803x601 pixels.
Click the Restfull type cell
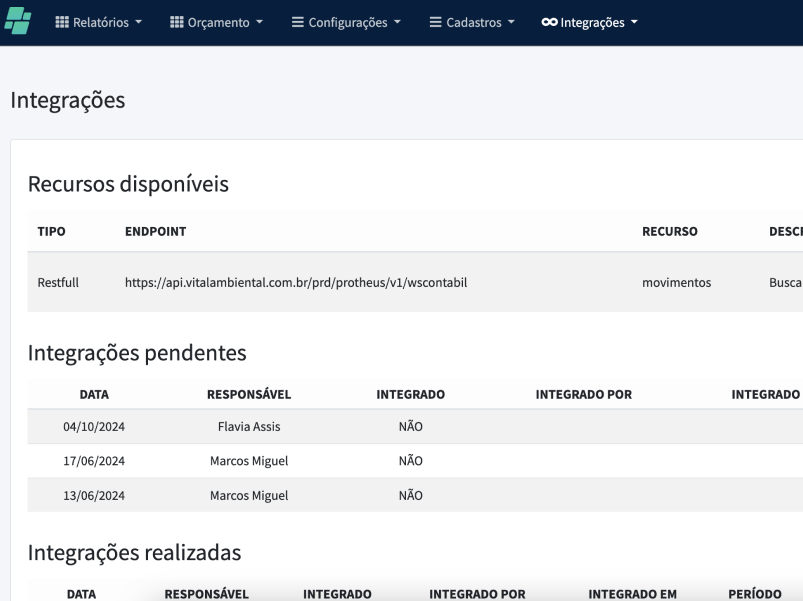[57, 283]
